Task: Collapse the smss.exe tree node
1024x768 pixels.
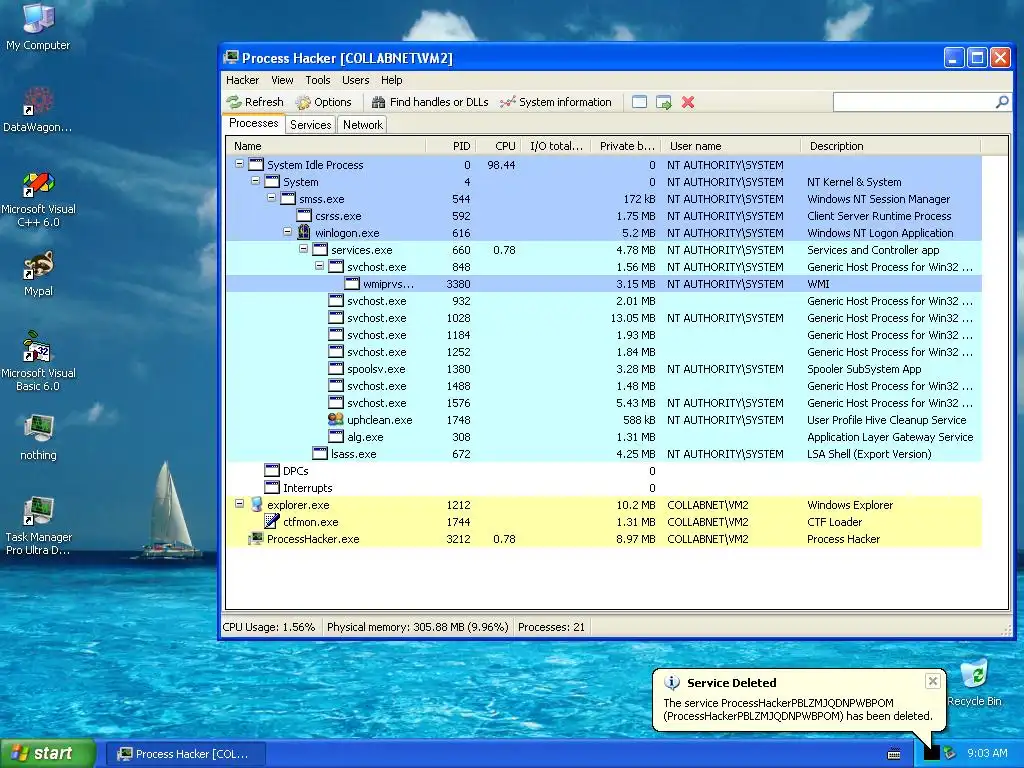Action: tap(272, 199)
